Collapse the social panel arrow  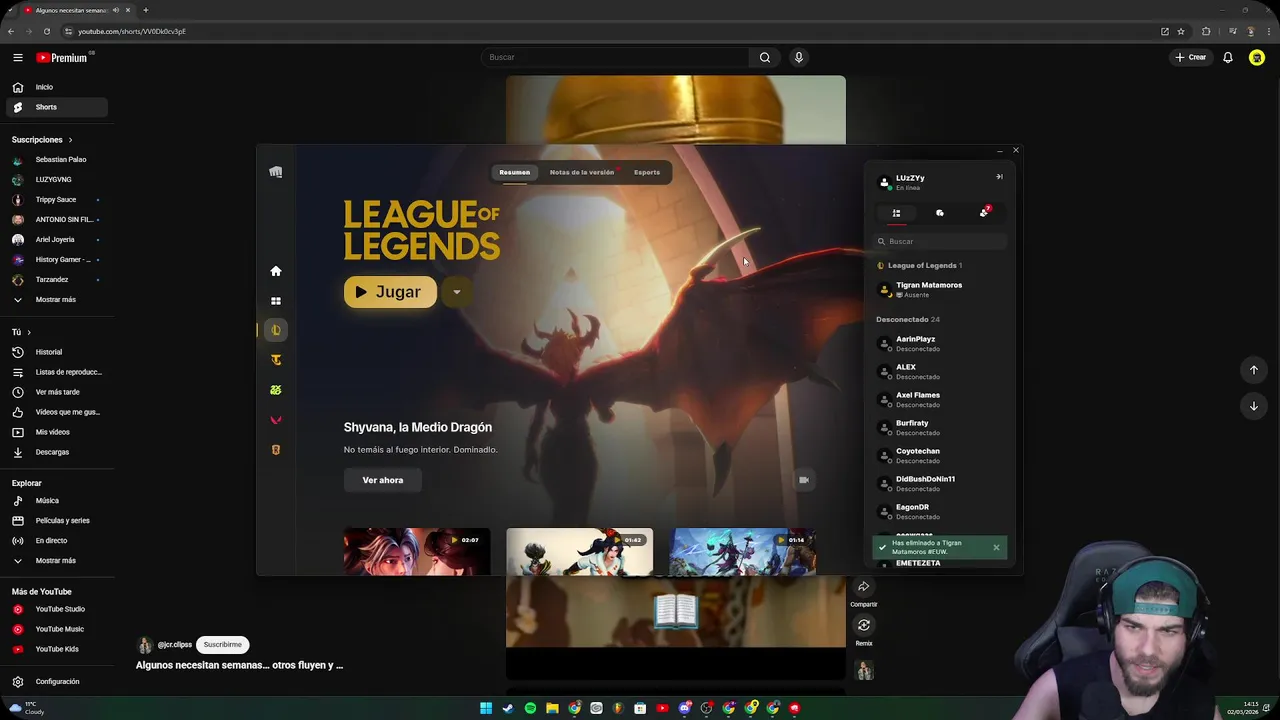[999, 177]
